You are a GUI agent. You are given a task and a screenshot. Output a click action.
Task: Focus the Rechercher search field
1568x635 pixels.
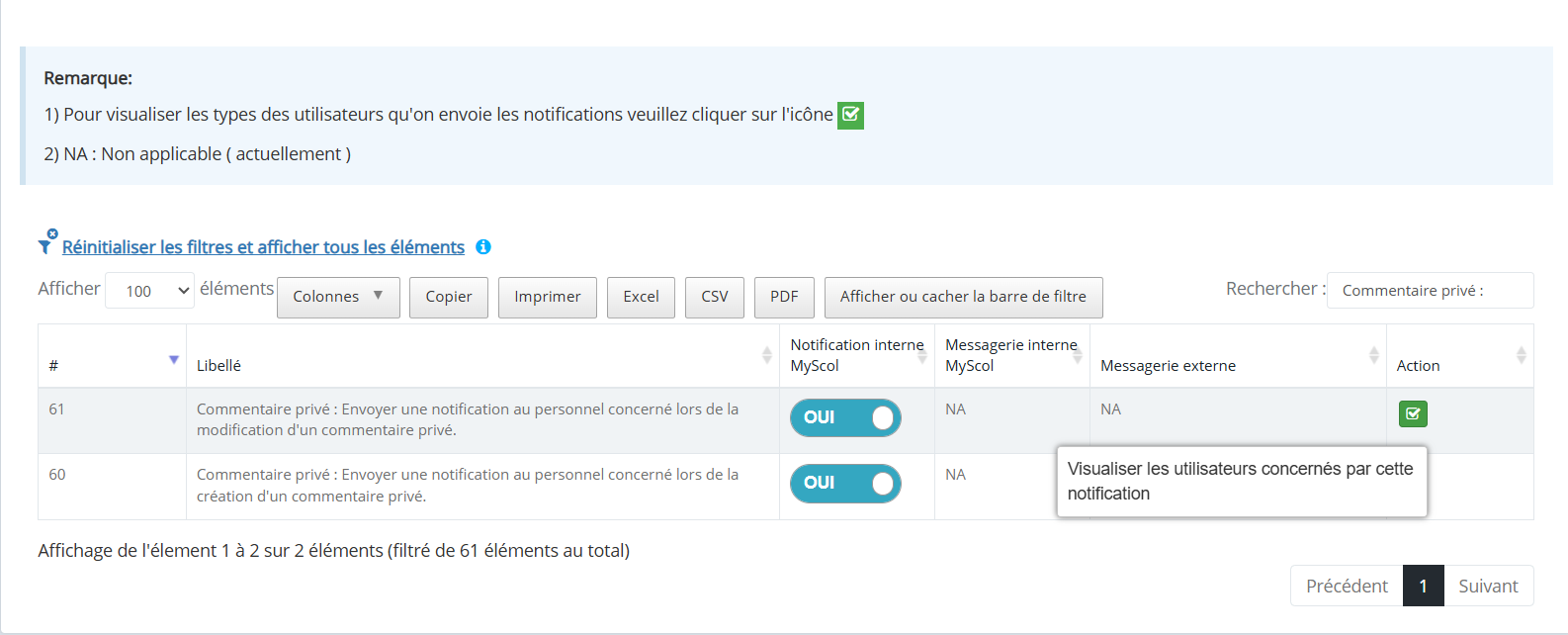click(1430, 290)
